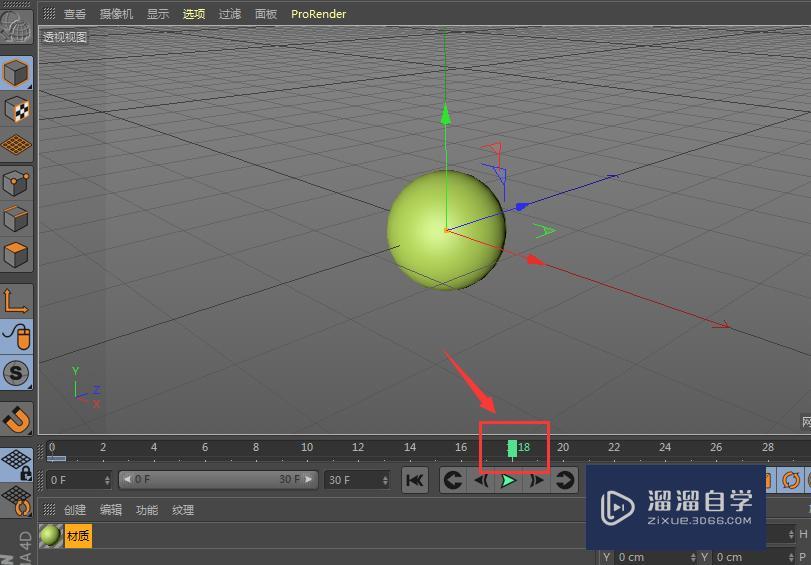Click the 透视视图 viewport label
Image resolution: width=811 pixels, height=565 pixels.
point(65,37)
